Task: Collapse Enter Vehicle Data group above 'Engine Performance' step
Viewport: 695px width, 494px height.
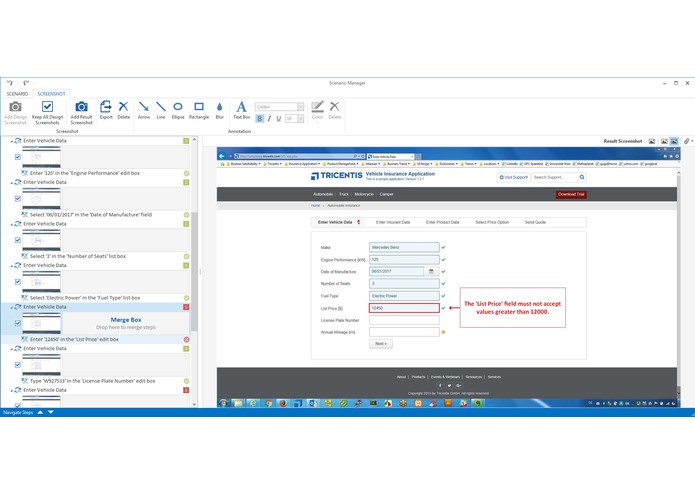Action: [x=11, y=141]
